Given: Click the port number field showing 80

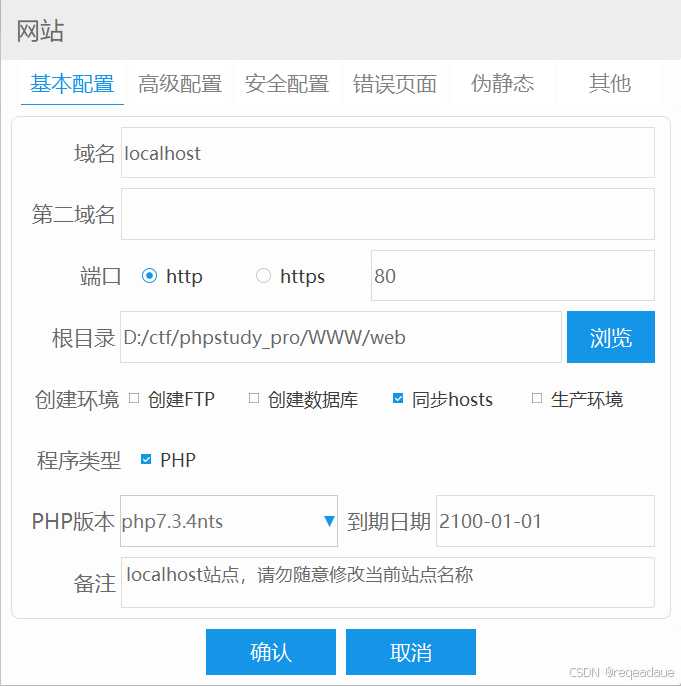Looking at the screenshot, I should coord(513,276).
